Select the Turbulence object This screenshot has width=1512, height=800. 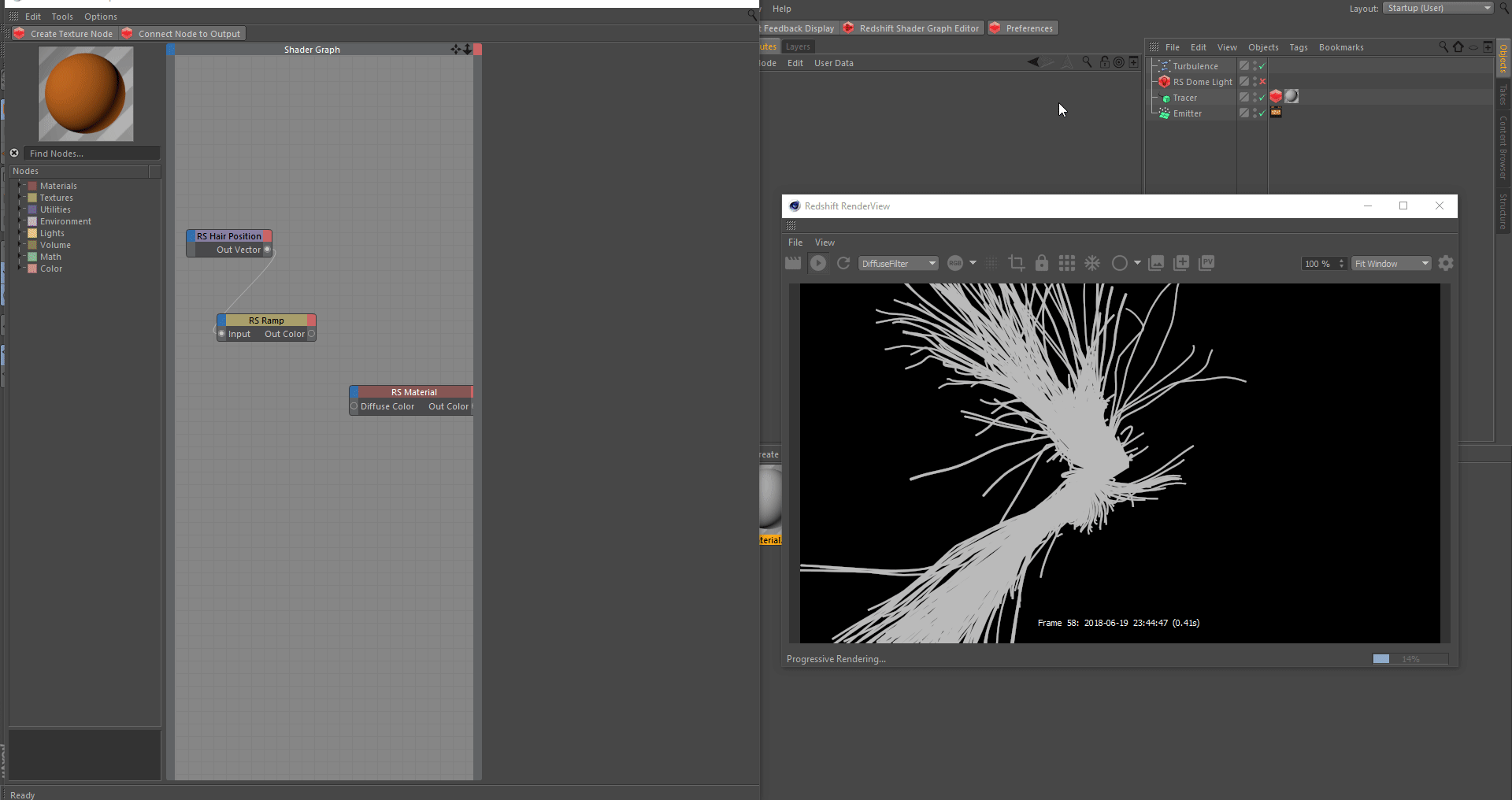pos(1195,66)
